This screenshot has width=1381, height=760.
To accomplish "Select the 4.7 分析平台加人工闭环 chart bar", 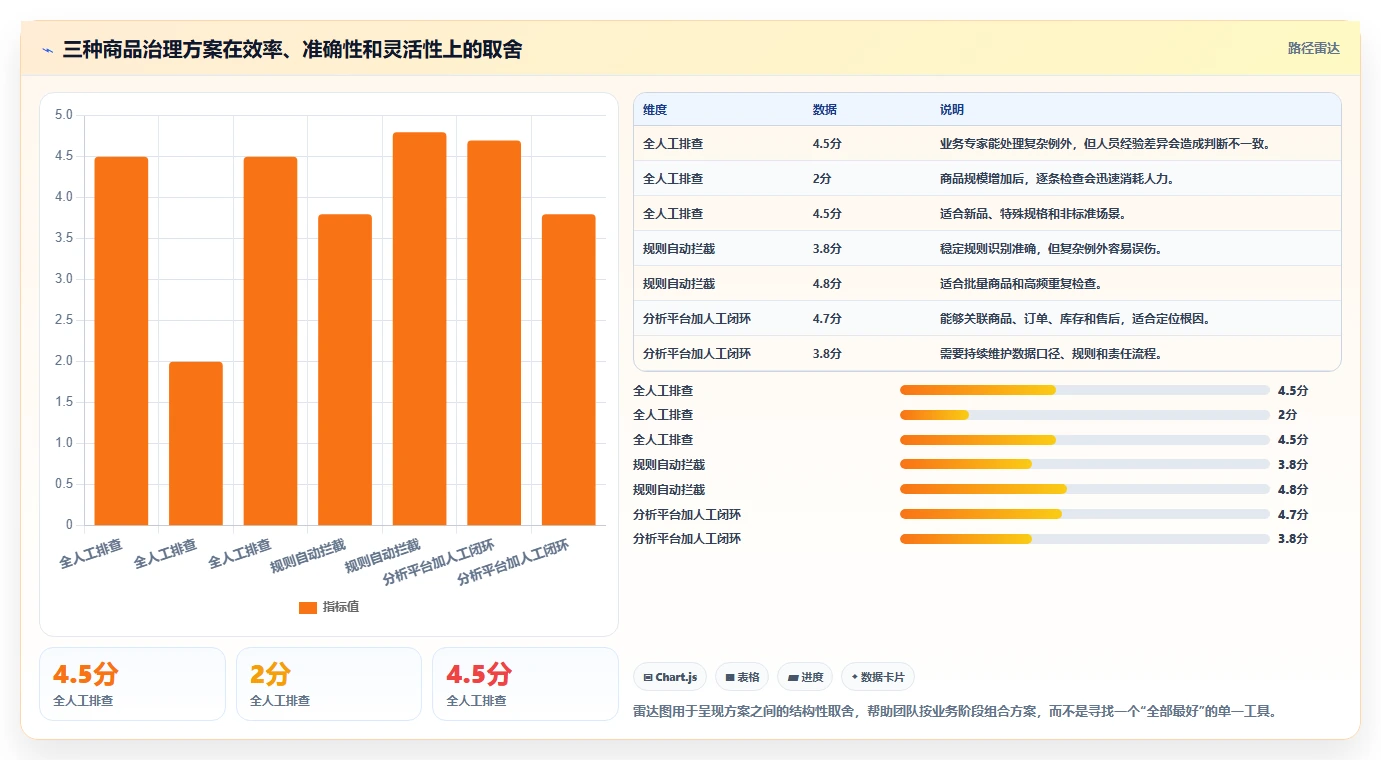I will 494,332.
